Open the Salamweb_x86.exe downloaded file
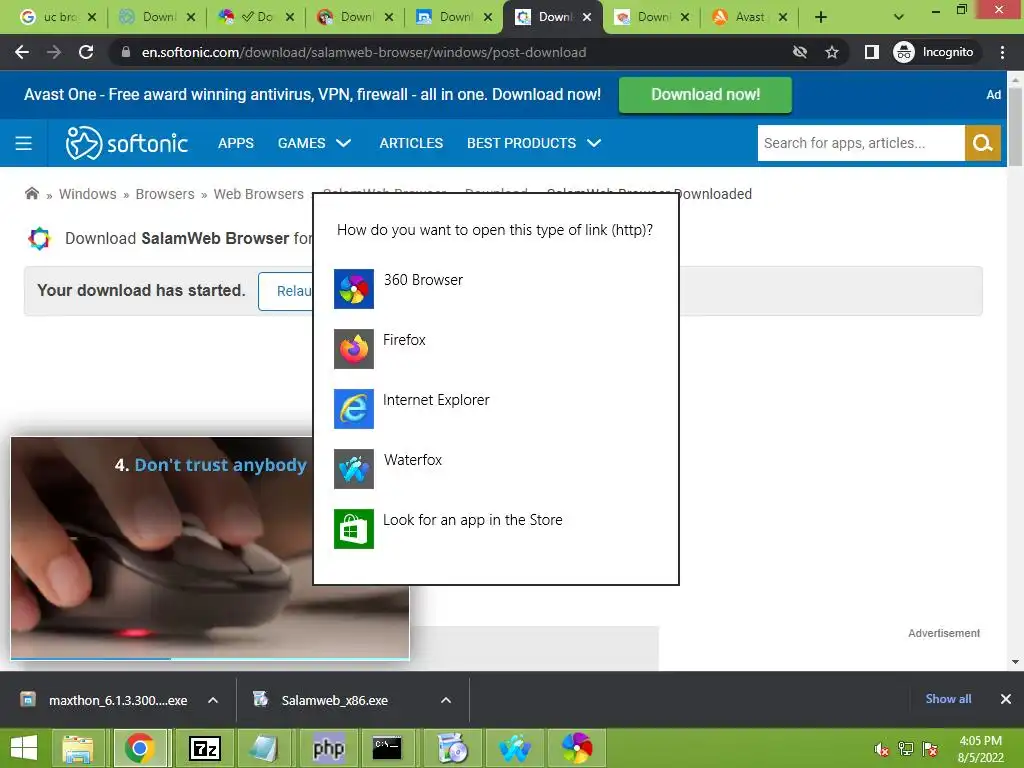 333,700
